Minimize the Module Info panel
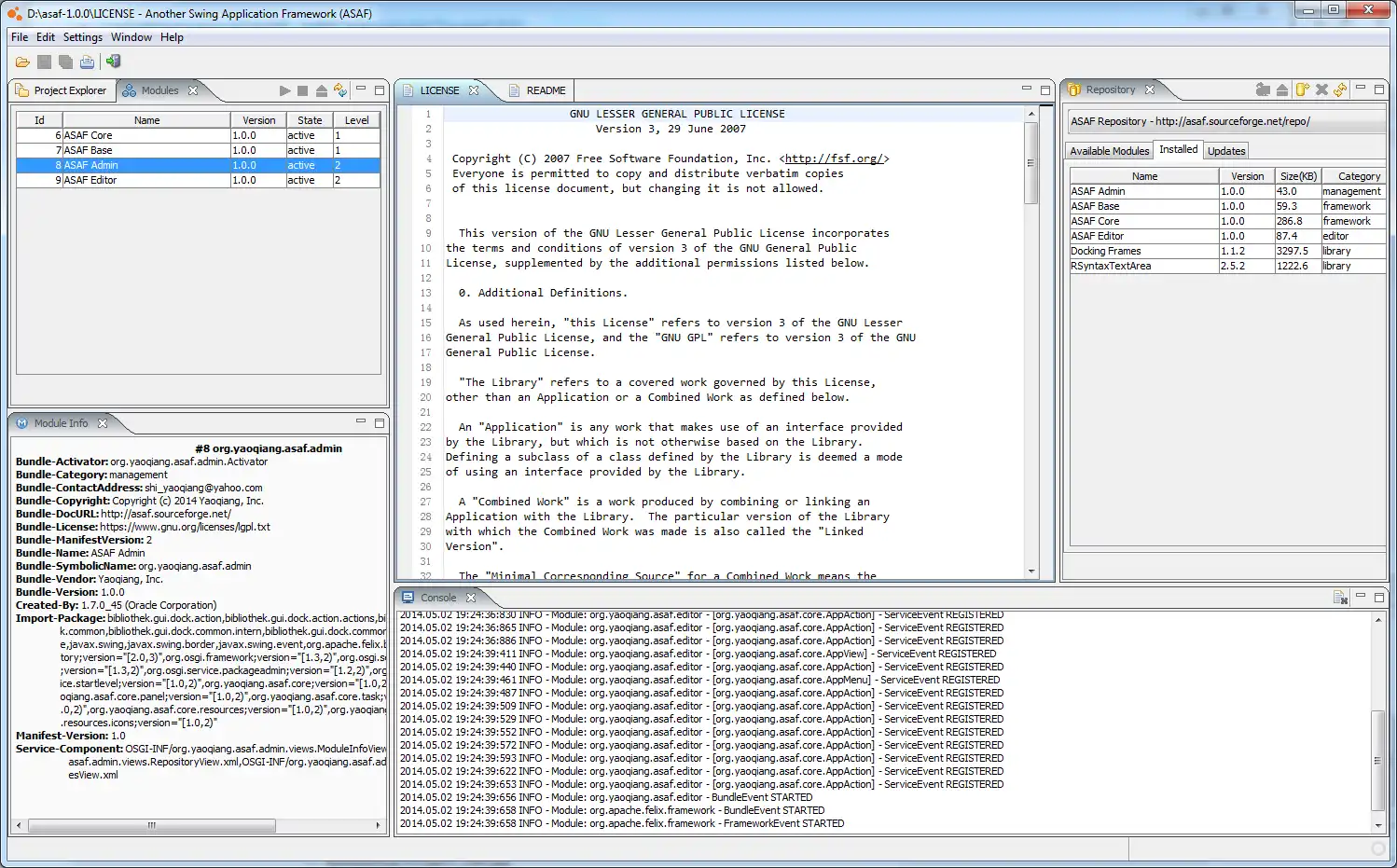Image resolution: width=1397 pixels, height=868 pixels. [x=361, y=422]
